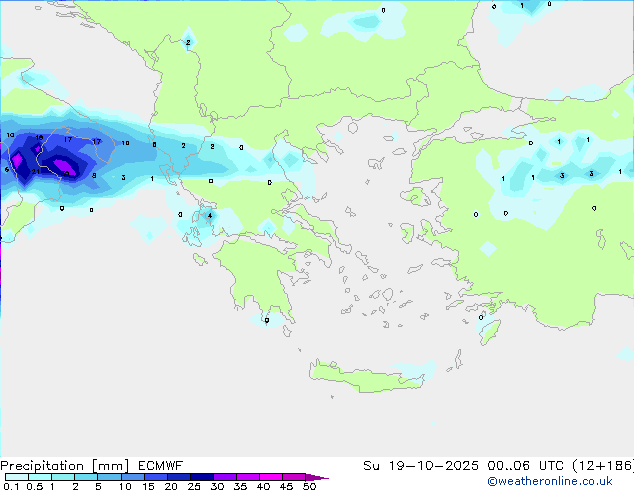The height and width of the screenshot is (490, 634).
Task: Click the "Su 19-10-2025" date text
Action: point(421,466)
